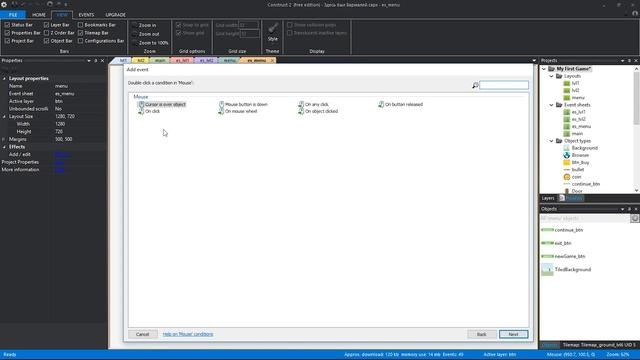640x360 pixels.
Task: Collapse the 'My First Game' project node
Action: (x=544, y=69)
